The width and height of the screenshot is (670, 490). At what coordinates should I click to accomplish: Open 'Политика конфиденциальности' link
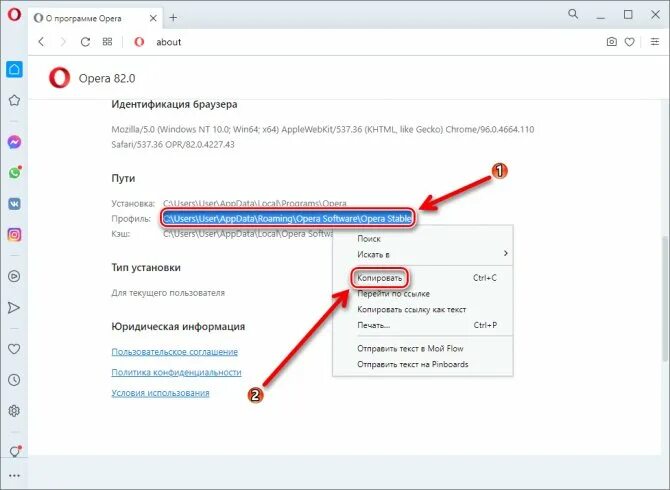tap(176, 372)
